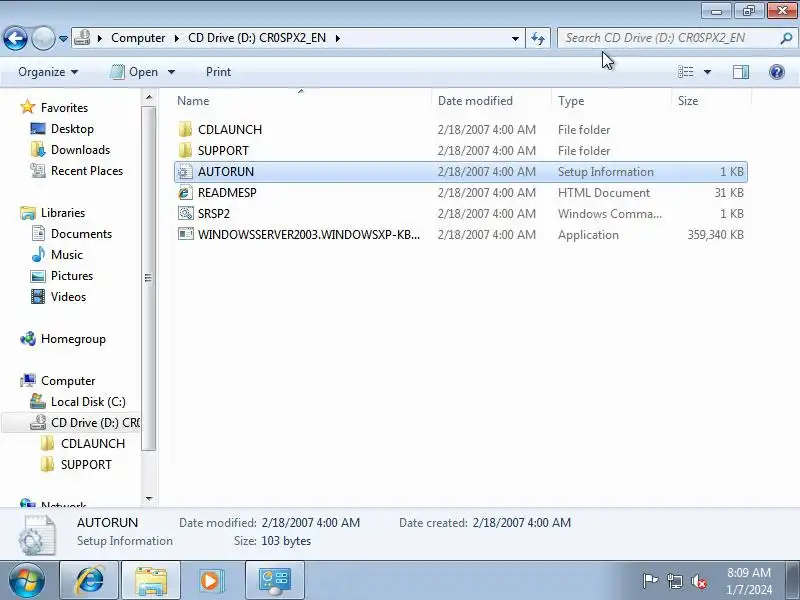Screen dimensions: 800x600
Task: Select Computer in the address breadcrumb
Action: 138,38
